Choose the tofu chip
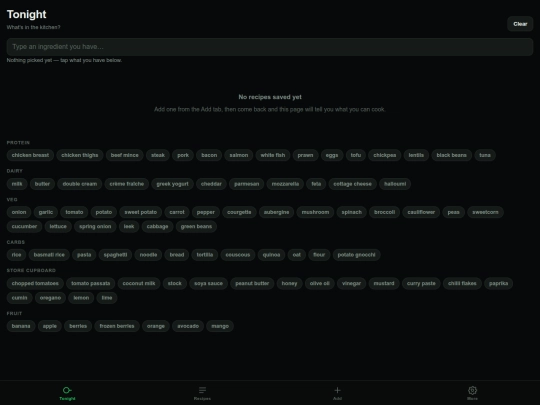Viewport: 540px width, 405px height. pyautogui.click(x=356, y=155)
